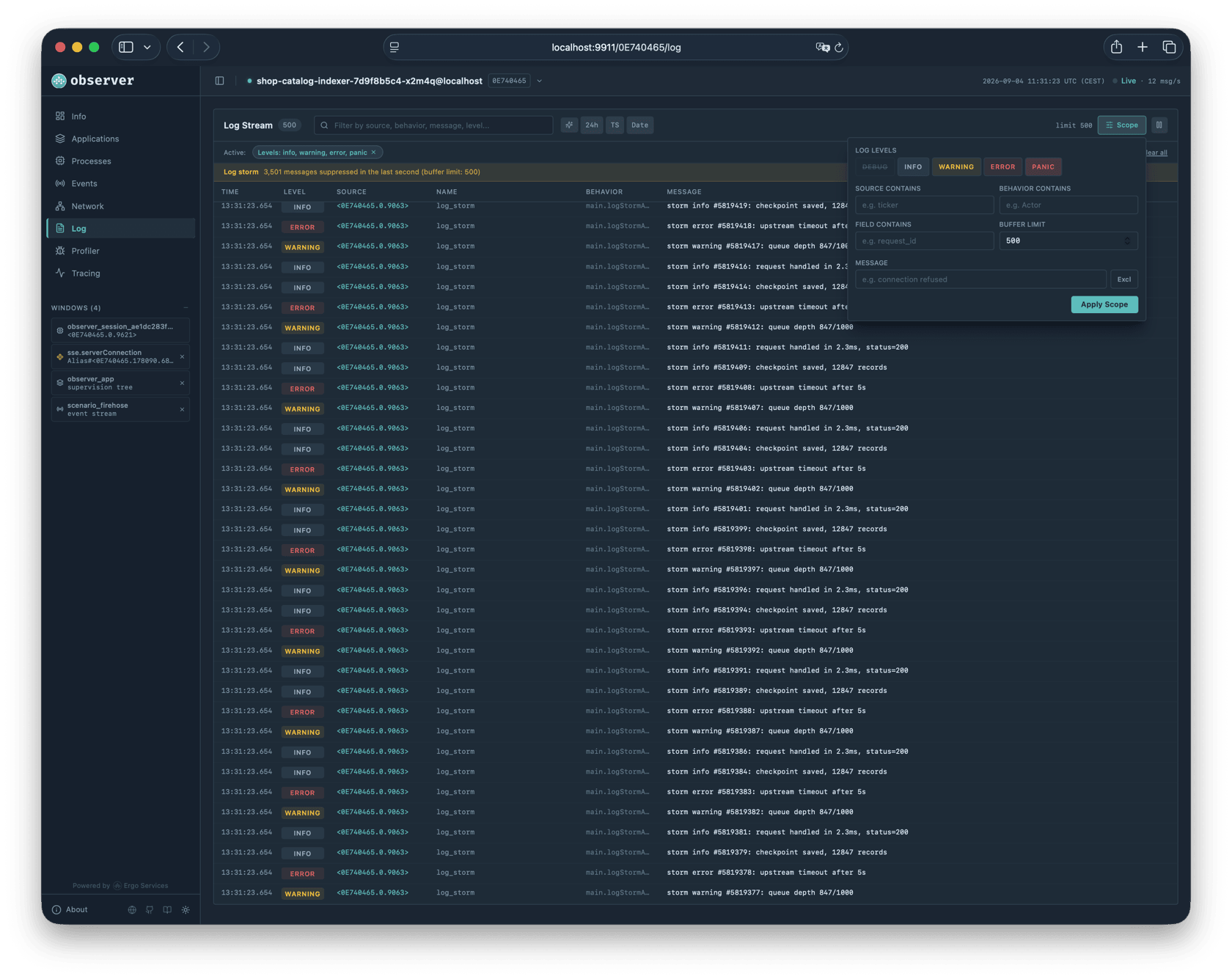Toggle the Date display button
Viewport: 1232px width, 979px height.
639,125
